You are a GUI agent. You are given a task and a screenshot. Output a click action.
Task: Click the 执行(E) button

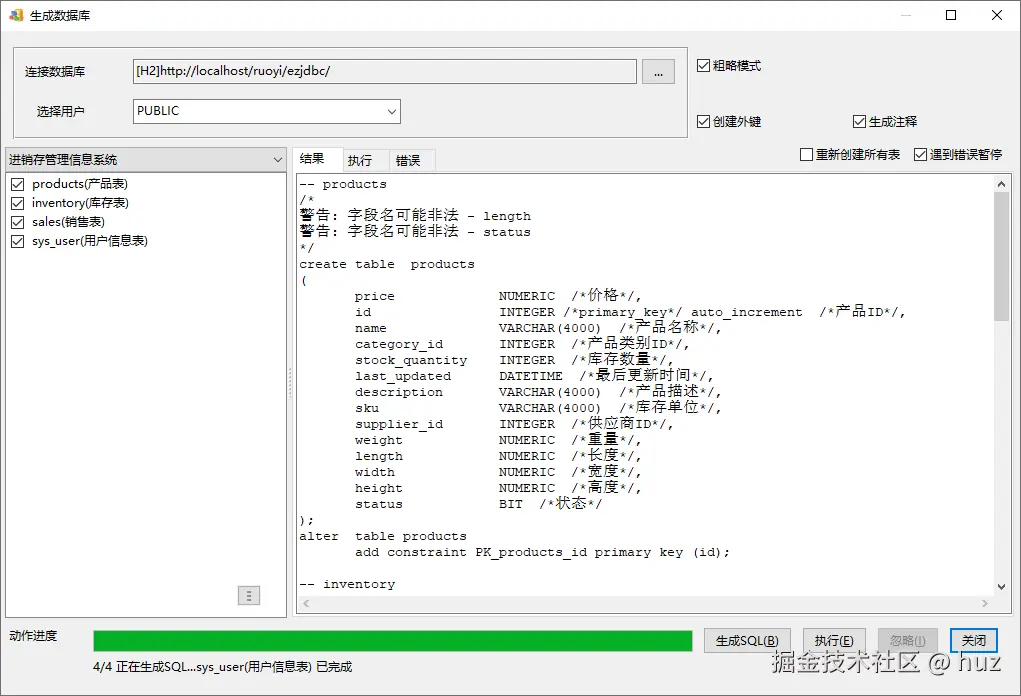[833, 641]
